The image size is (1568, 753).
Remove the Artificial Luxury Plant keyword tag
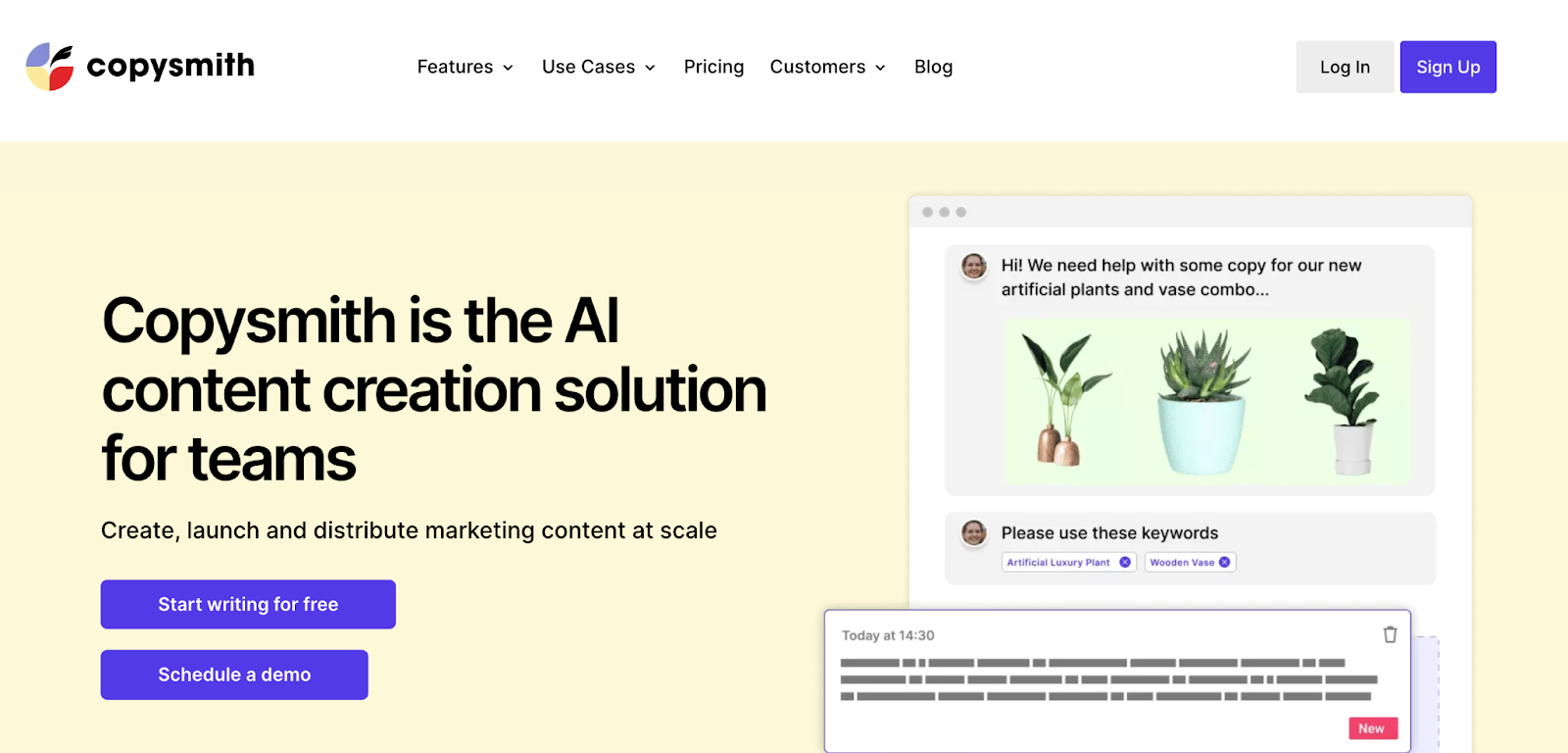1125,562
